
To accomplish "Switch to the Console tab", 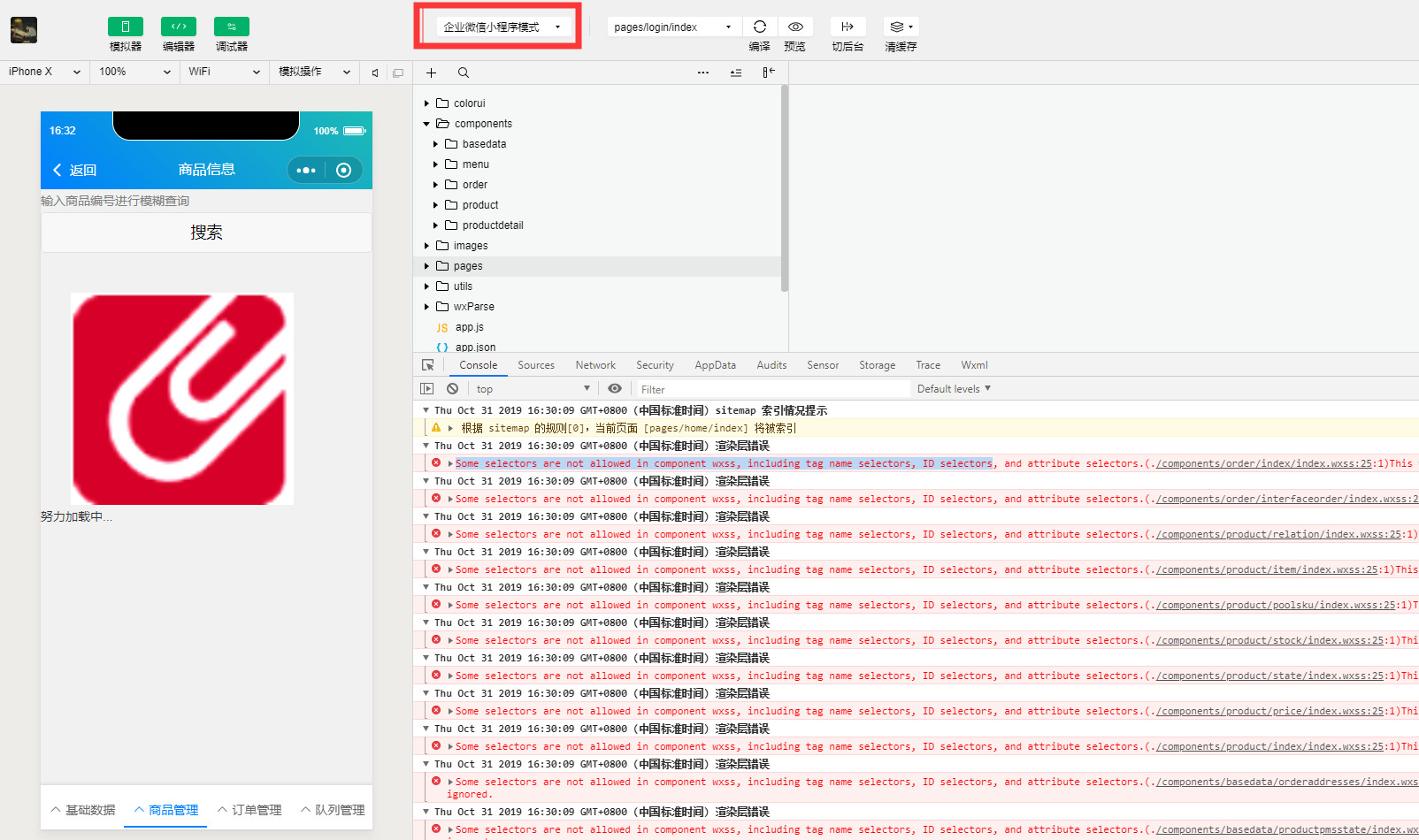I will (478, 365).
